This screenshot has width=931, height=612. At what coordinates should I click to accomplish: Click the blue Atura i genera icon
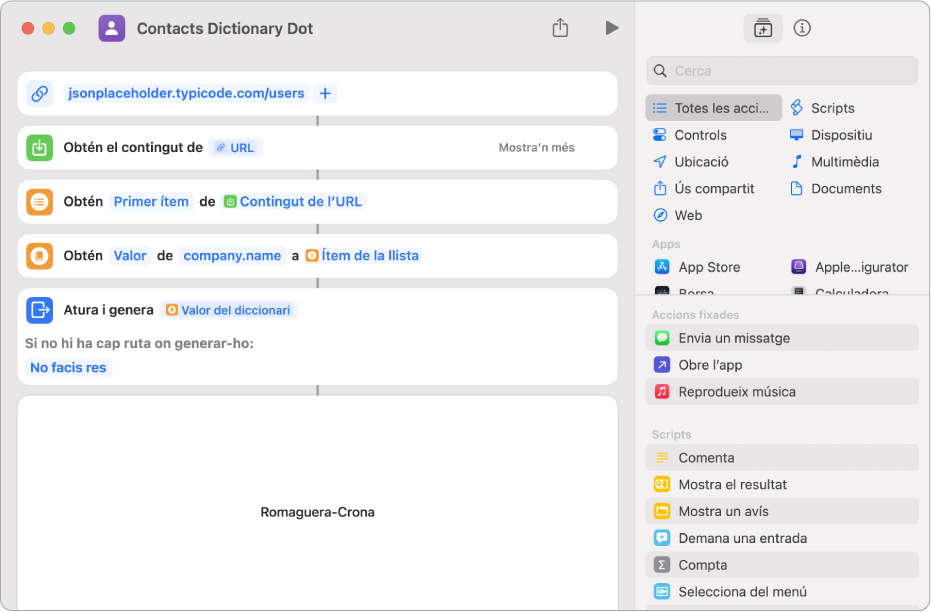[x=40, y=310]
